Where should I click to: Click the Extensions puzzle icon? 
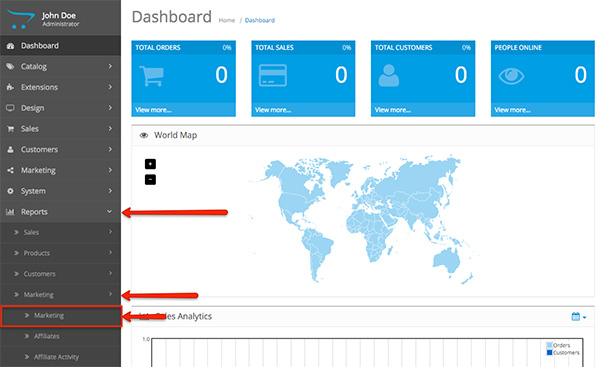[x=10, y=87]
